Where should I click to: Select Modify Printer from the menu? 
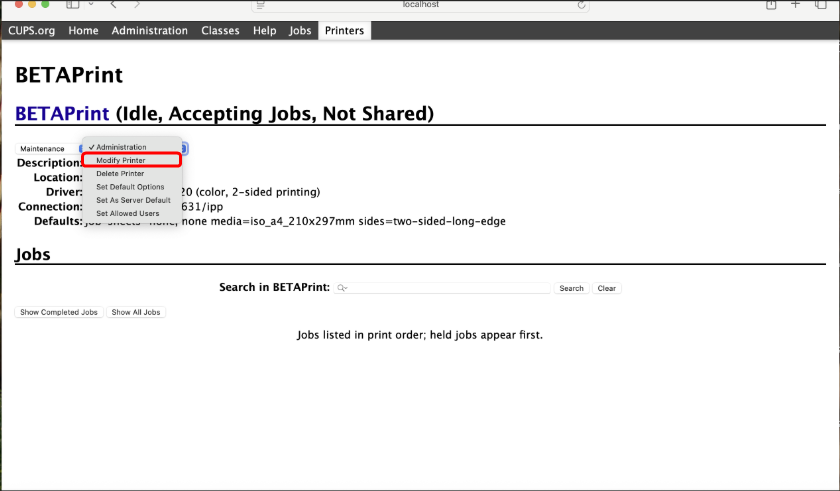pos(121,160)
